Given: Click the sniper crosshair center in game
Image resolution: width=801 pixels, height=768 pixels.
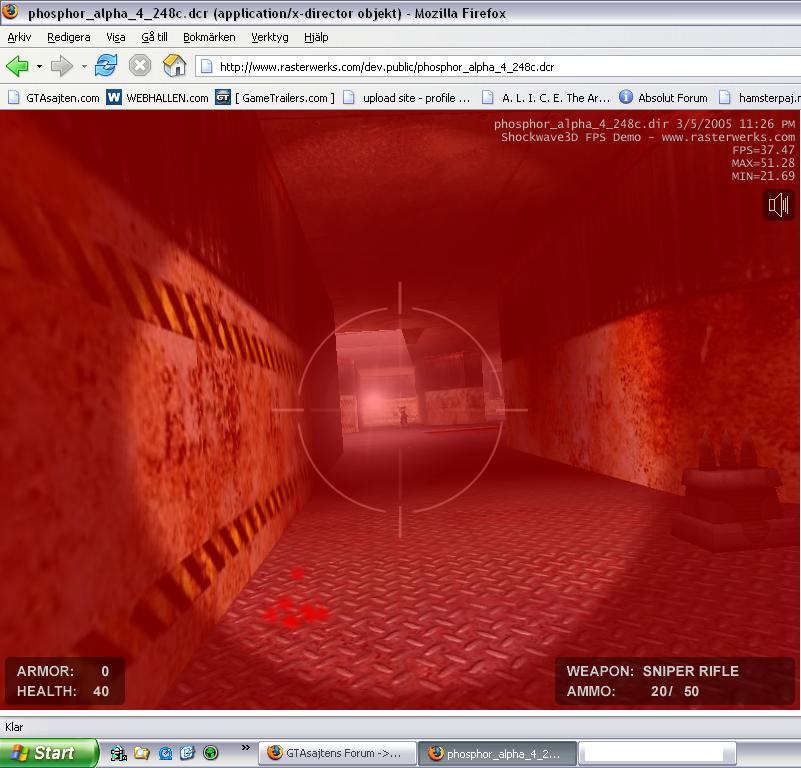Looking at the screenshot, I should click(400, 410).
